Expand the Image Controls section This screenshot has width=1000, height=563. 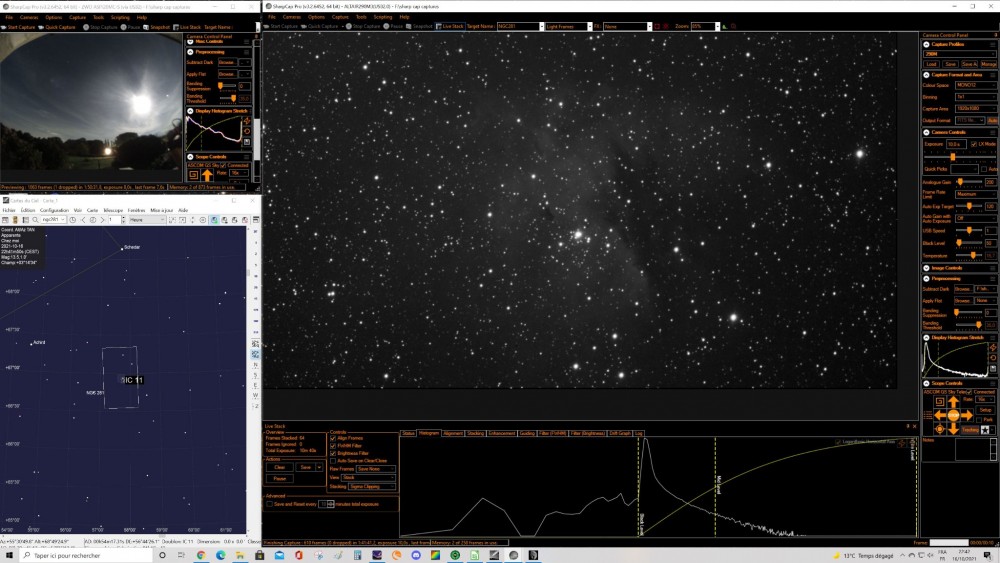(926, 268)
